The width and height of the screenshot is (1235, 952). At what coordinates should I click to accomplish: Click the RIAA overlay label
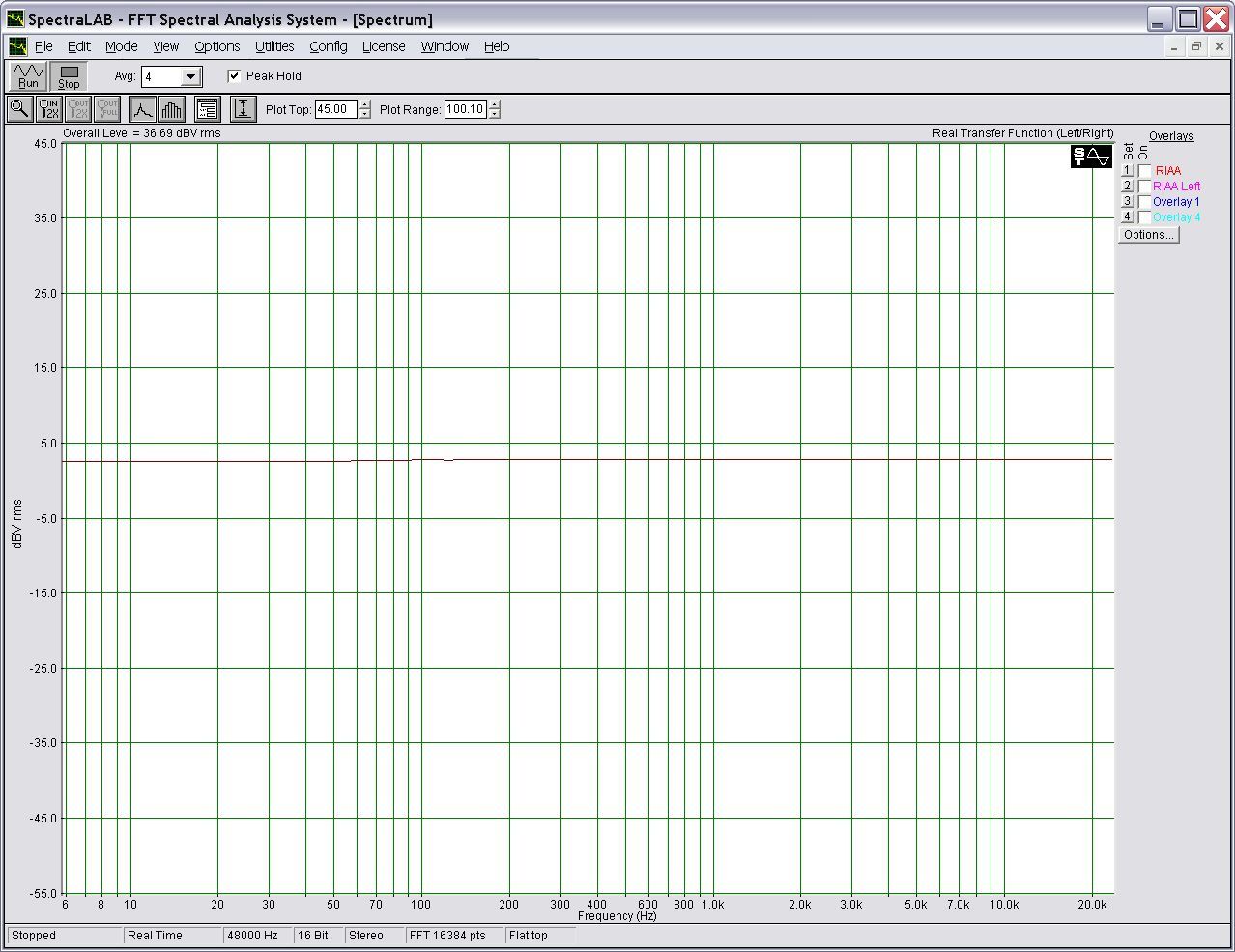point(1167,171)
